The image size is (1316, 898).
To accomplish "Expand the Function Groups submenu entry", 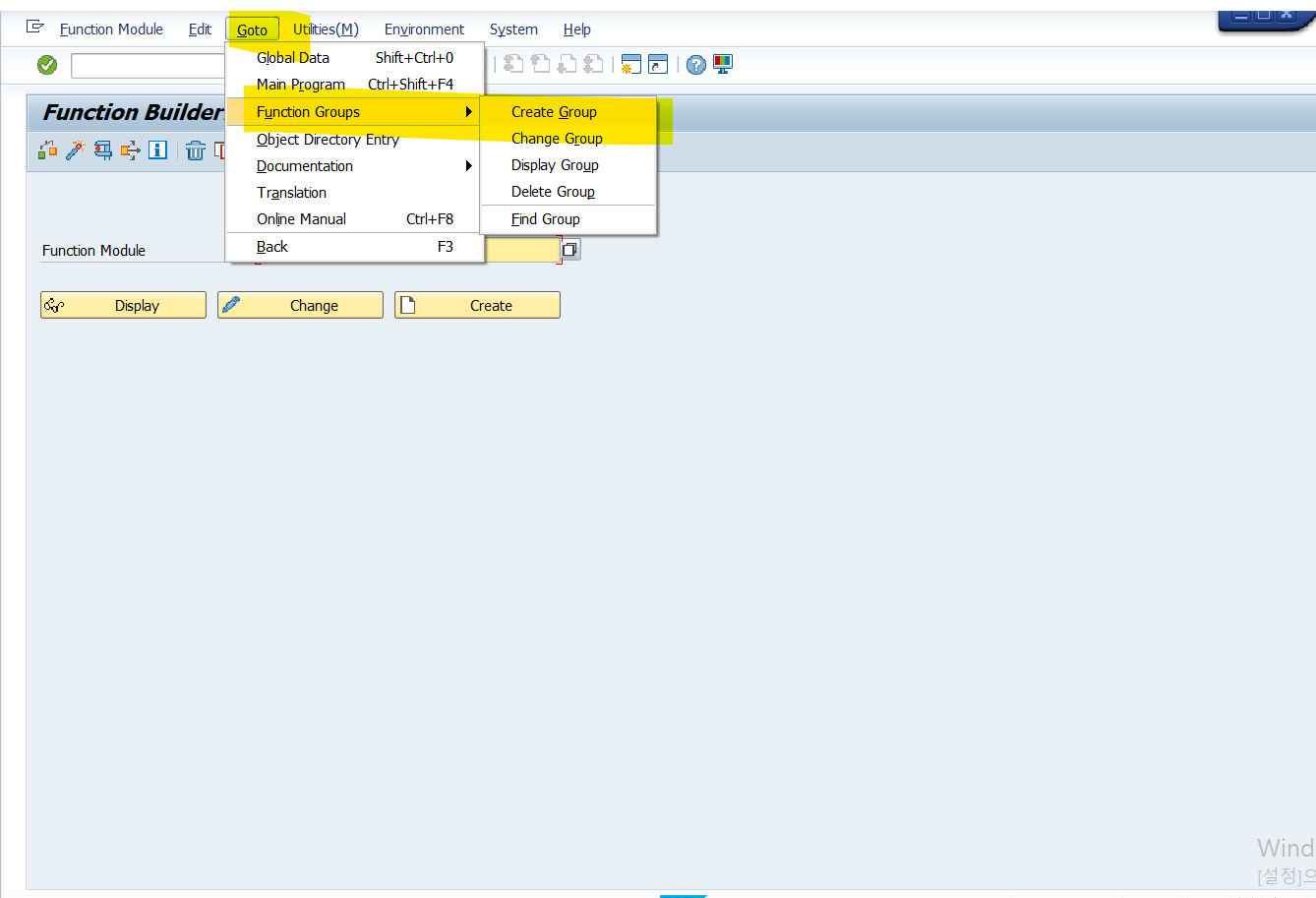I will (355, 112).
